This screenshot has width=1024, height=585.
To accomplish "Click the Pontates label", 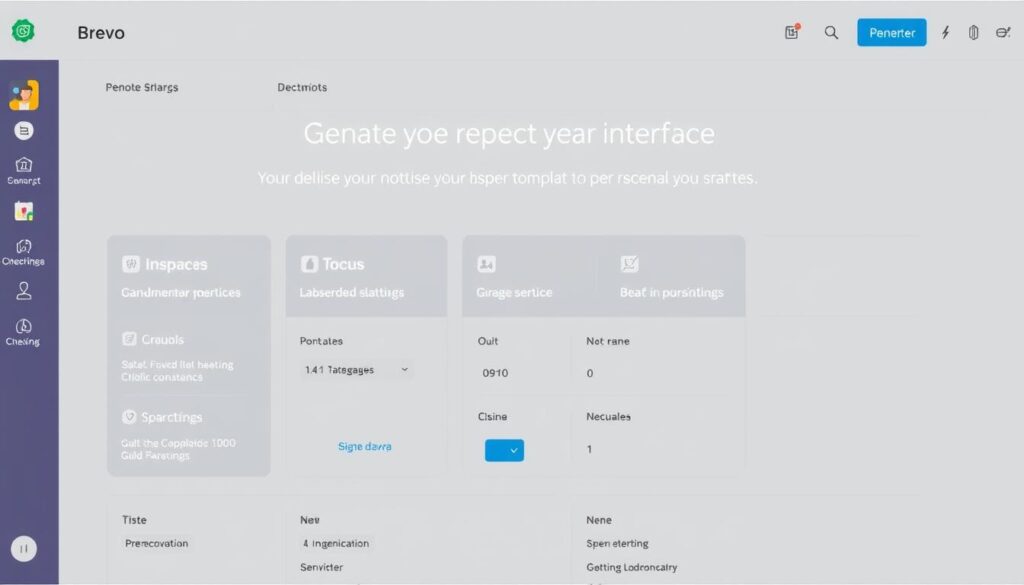I will [x=321, y=341].
